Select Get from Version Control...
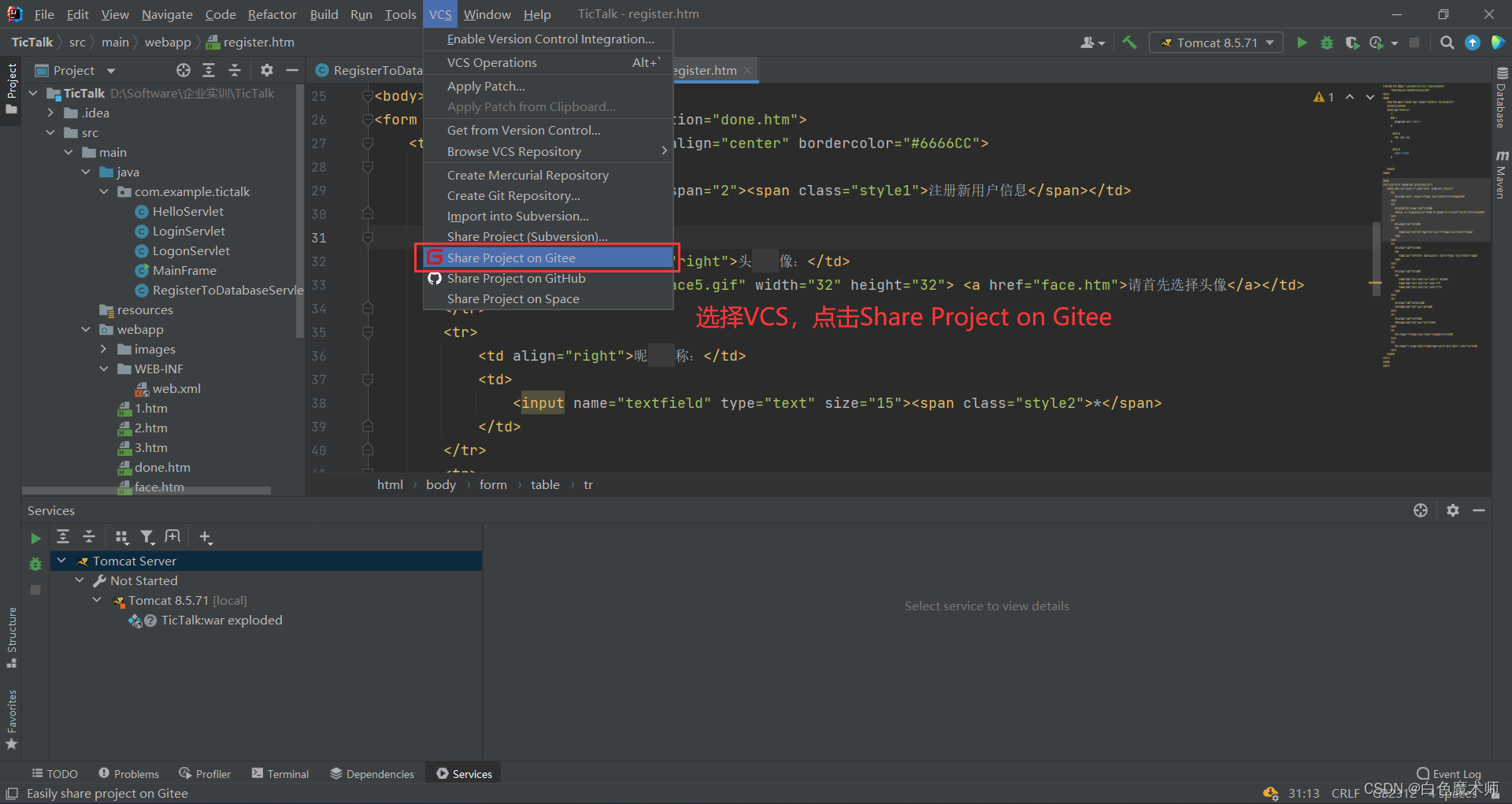 pos(547,130)
